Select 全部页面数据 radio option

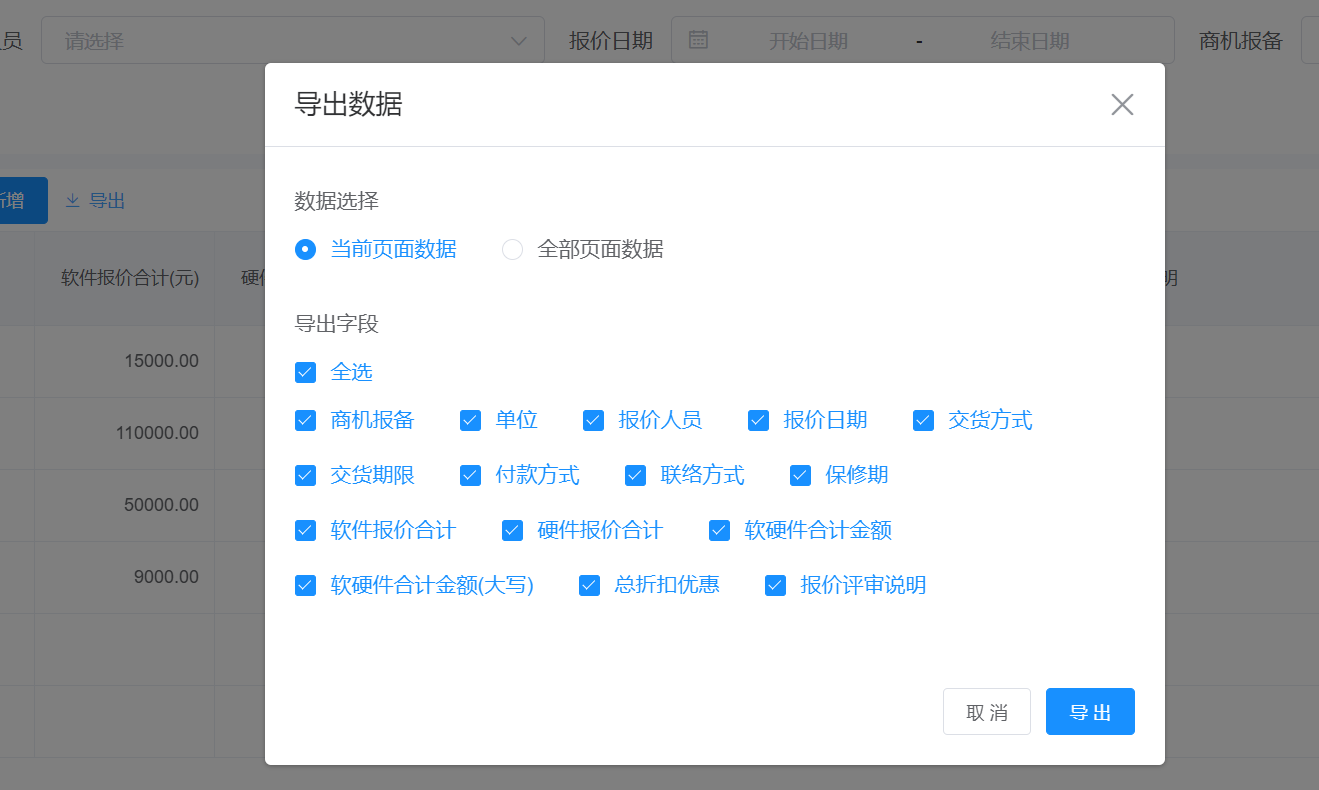click(513, 250)
